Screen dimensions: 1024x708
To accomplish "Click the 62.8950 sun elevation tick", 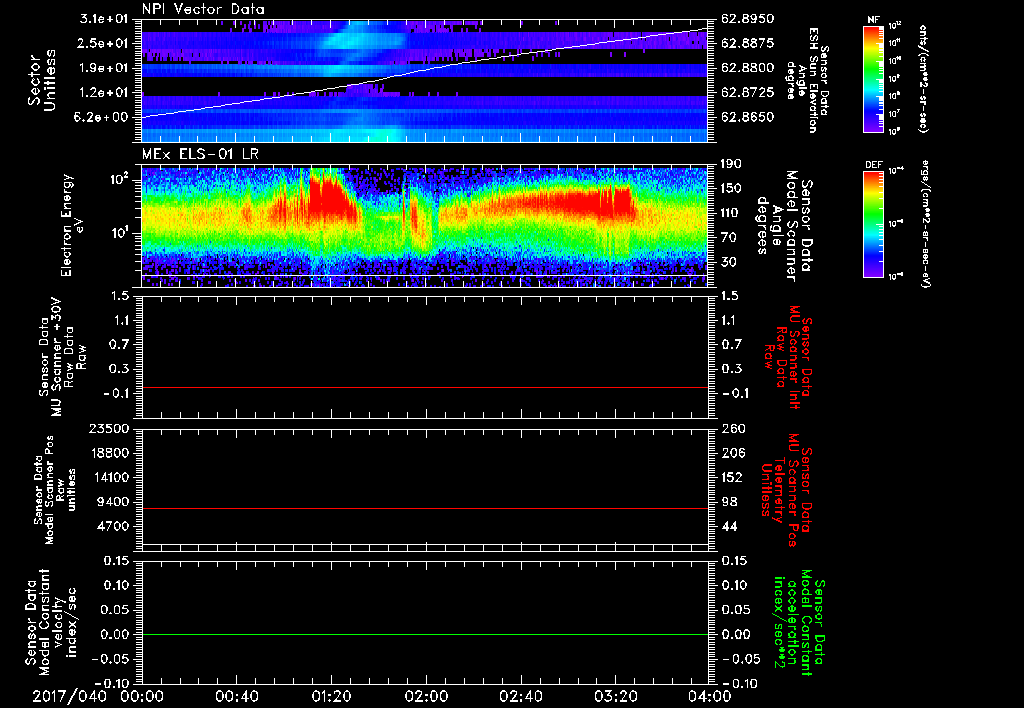I will (747, 19).
